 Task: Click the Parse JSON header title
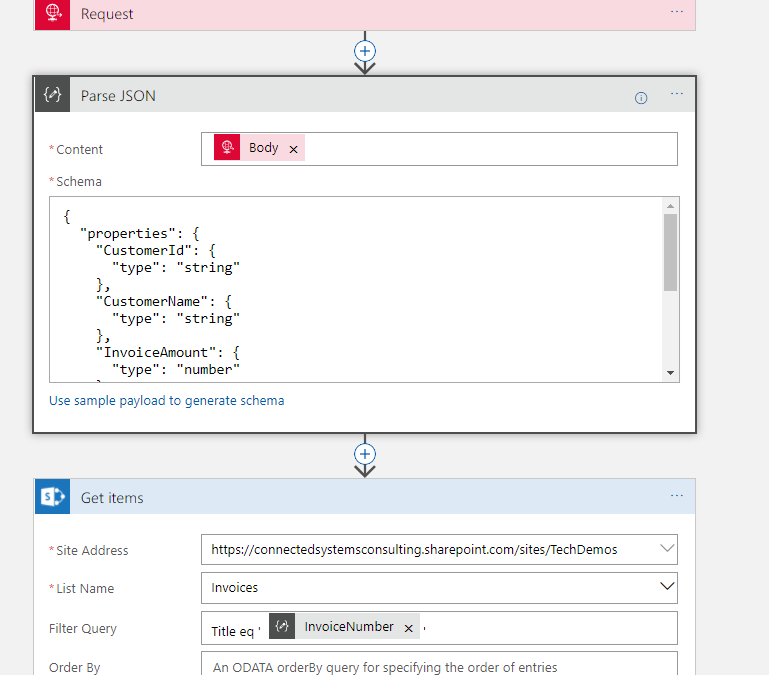[x=118, y=96]
